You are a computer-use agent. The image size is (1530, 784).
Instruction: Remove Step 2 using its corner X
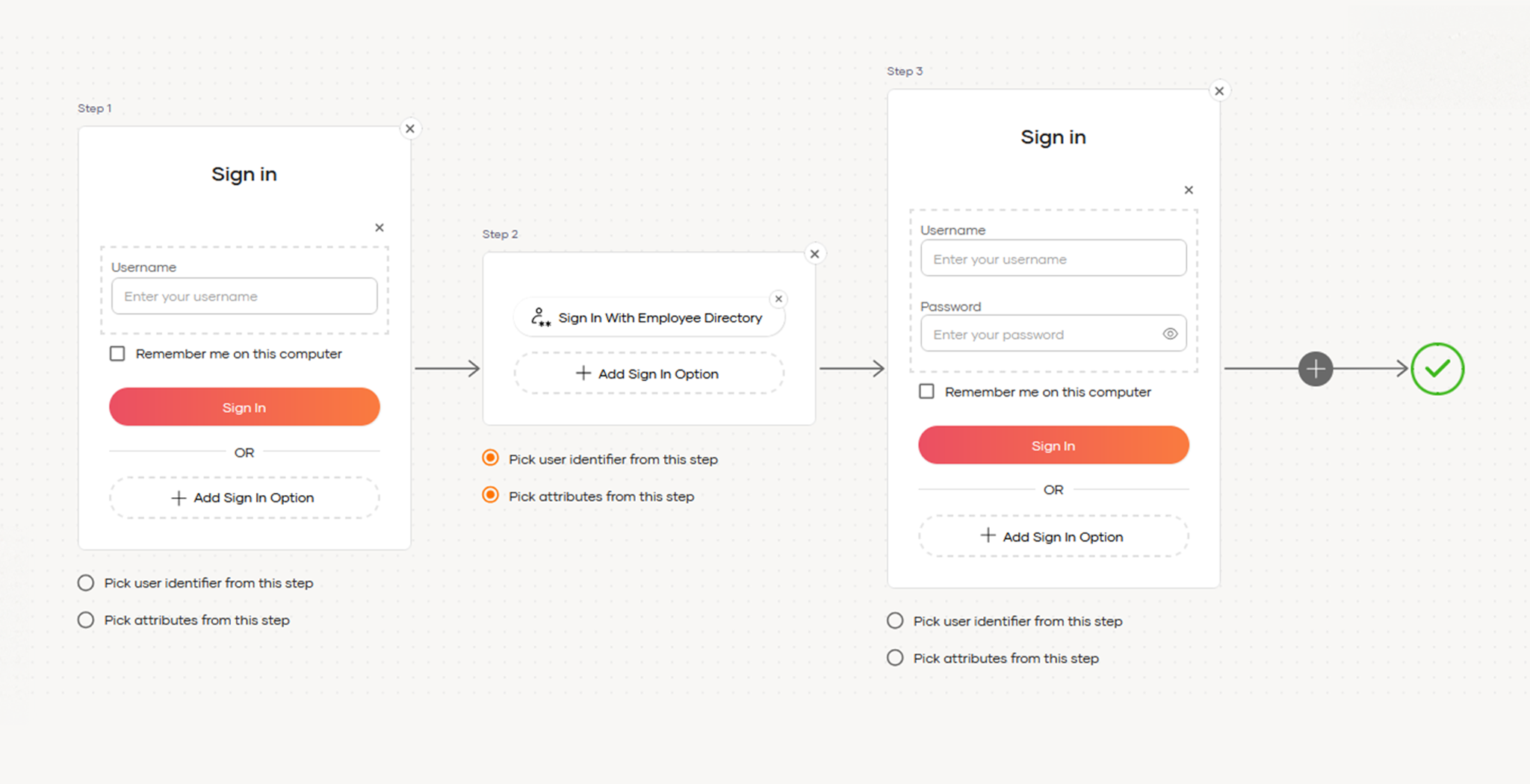(x=815, y=254)
